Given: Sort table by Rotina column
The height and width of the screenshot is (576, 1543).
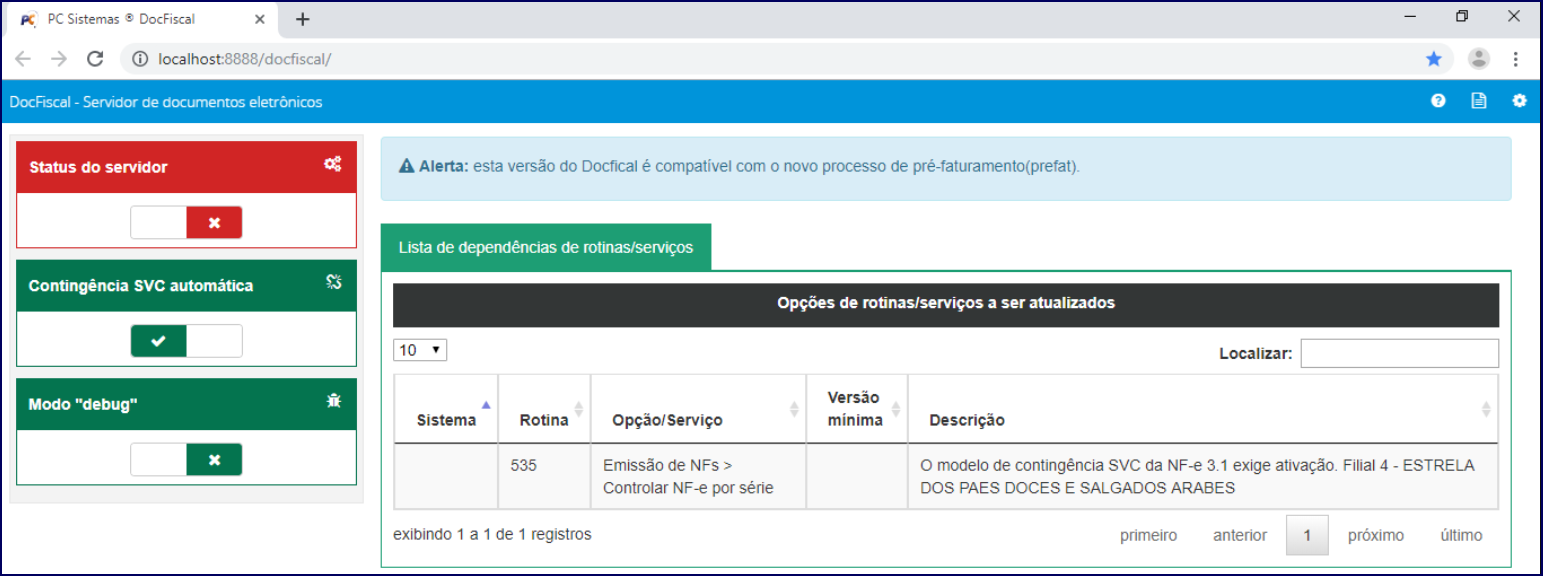Looking at the screenshot, I should [x=544, y=410].
